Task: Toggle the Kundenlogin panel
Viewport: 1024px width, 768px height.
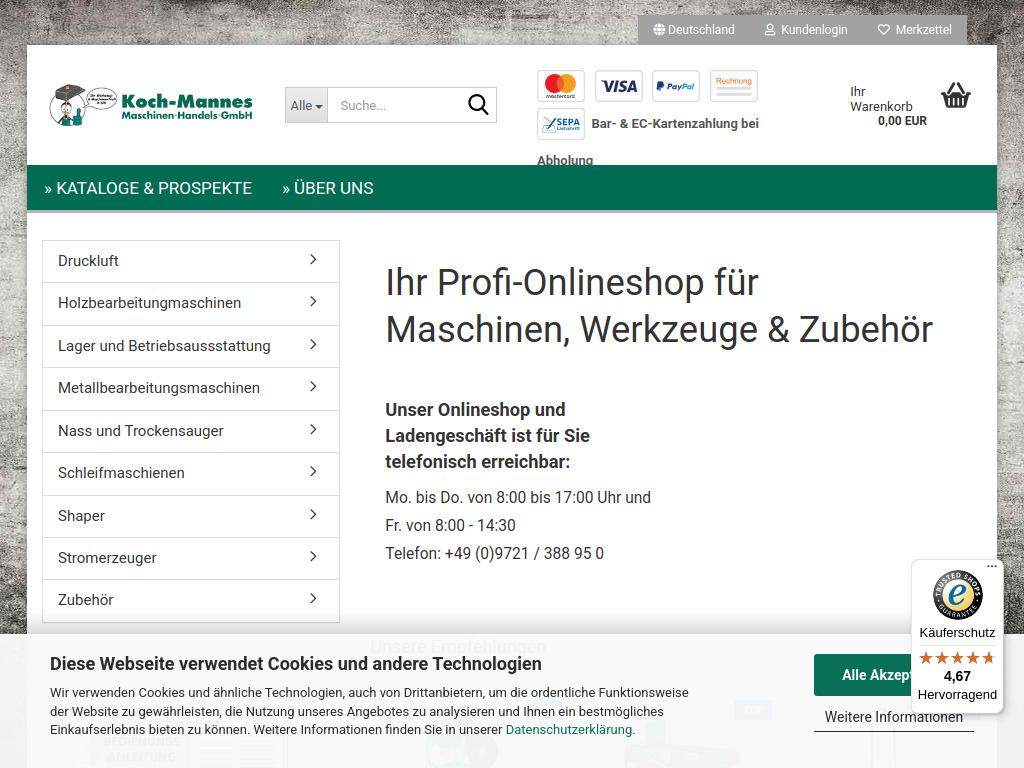Action: coord(805,29)
